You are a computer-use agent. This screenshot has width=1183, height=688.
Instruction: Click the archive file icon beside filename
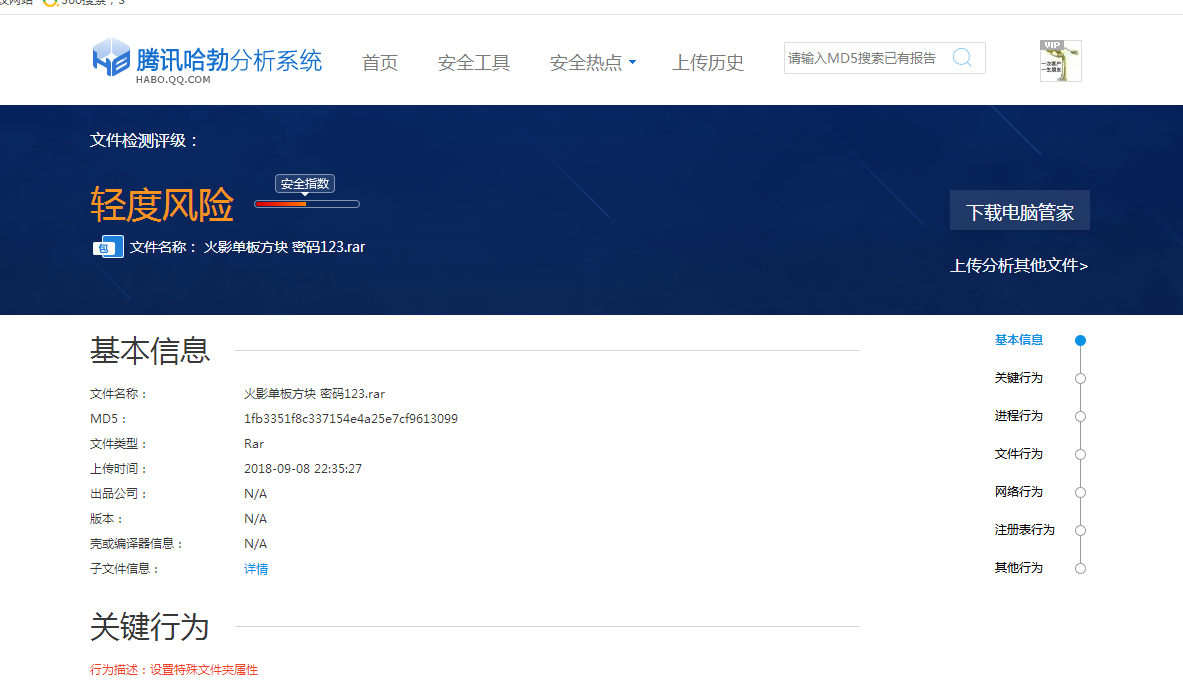(108, 247)
